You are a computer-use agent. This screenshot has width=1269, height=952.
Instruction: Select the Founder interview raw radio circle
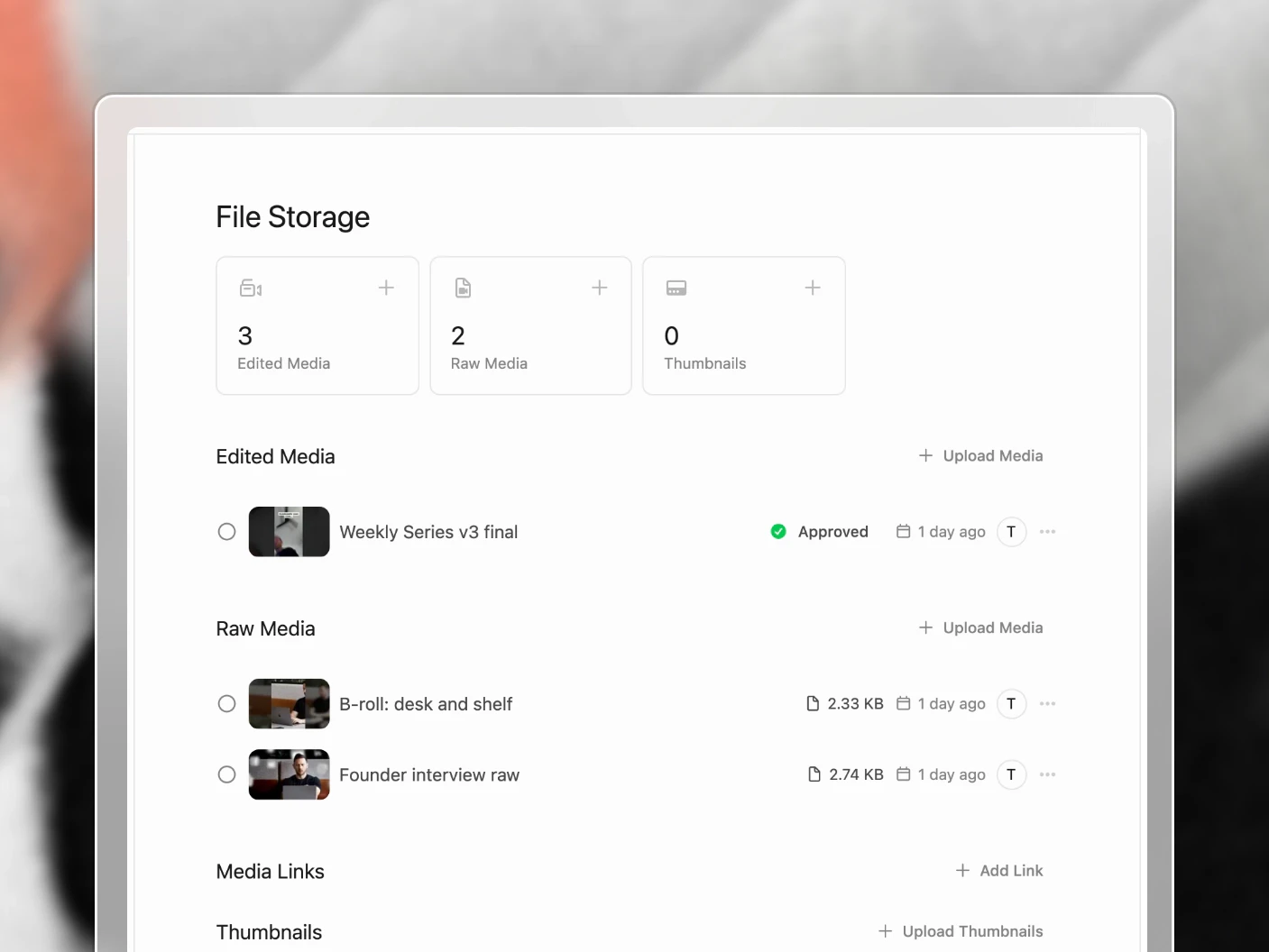click(227, 774)
